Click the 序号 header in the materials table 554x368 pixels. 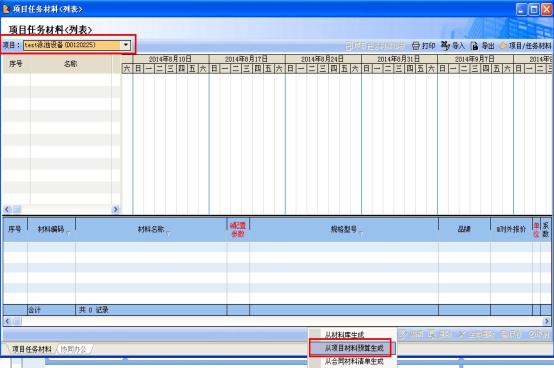[x=15, y=230]
